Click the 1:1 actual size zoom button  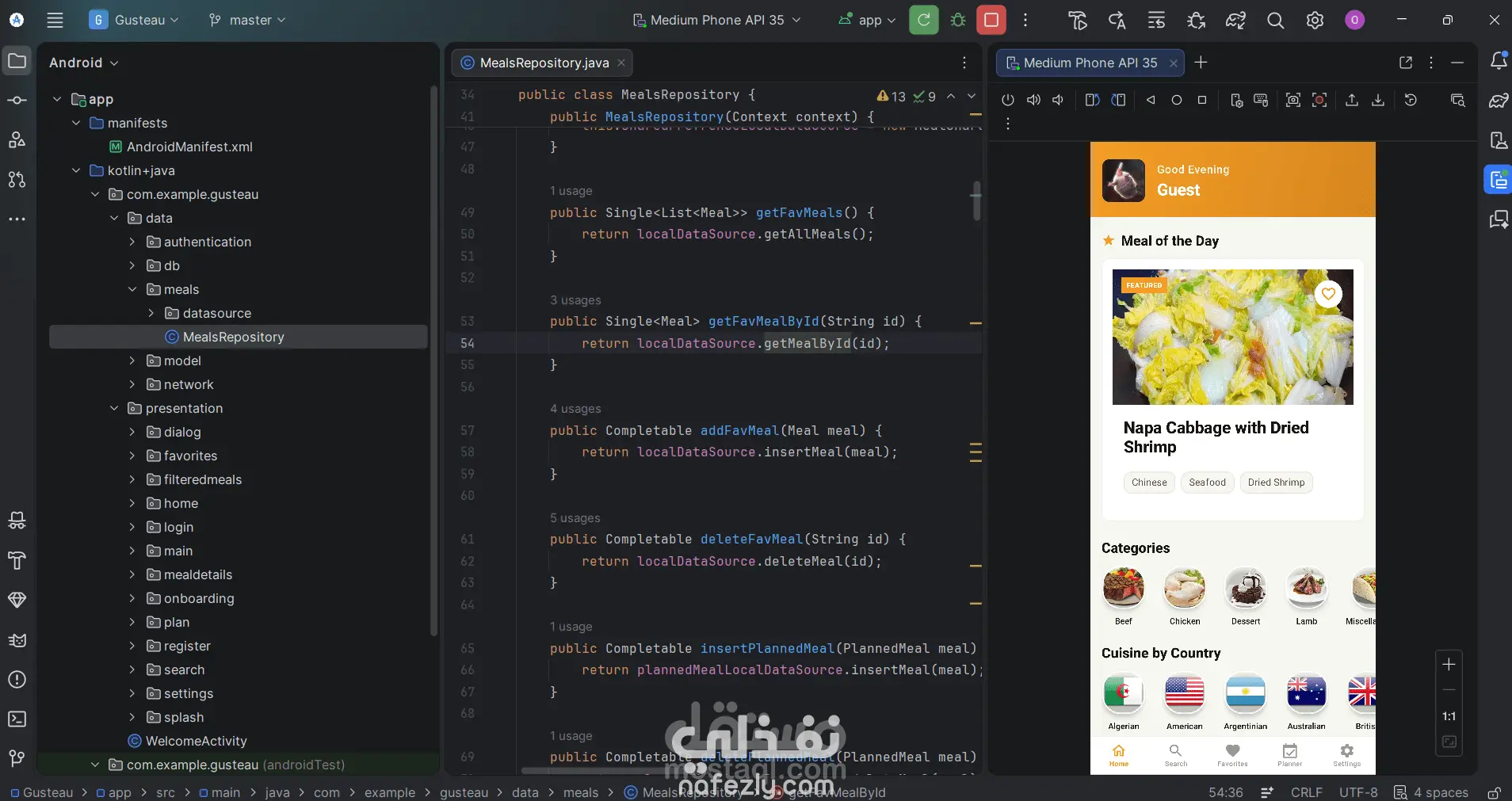(x=1449, y=716)
